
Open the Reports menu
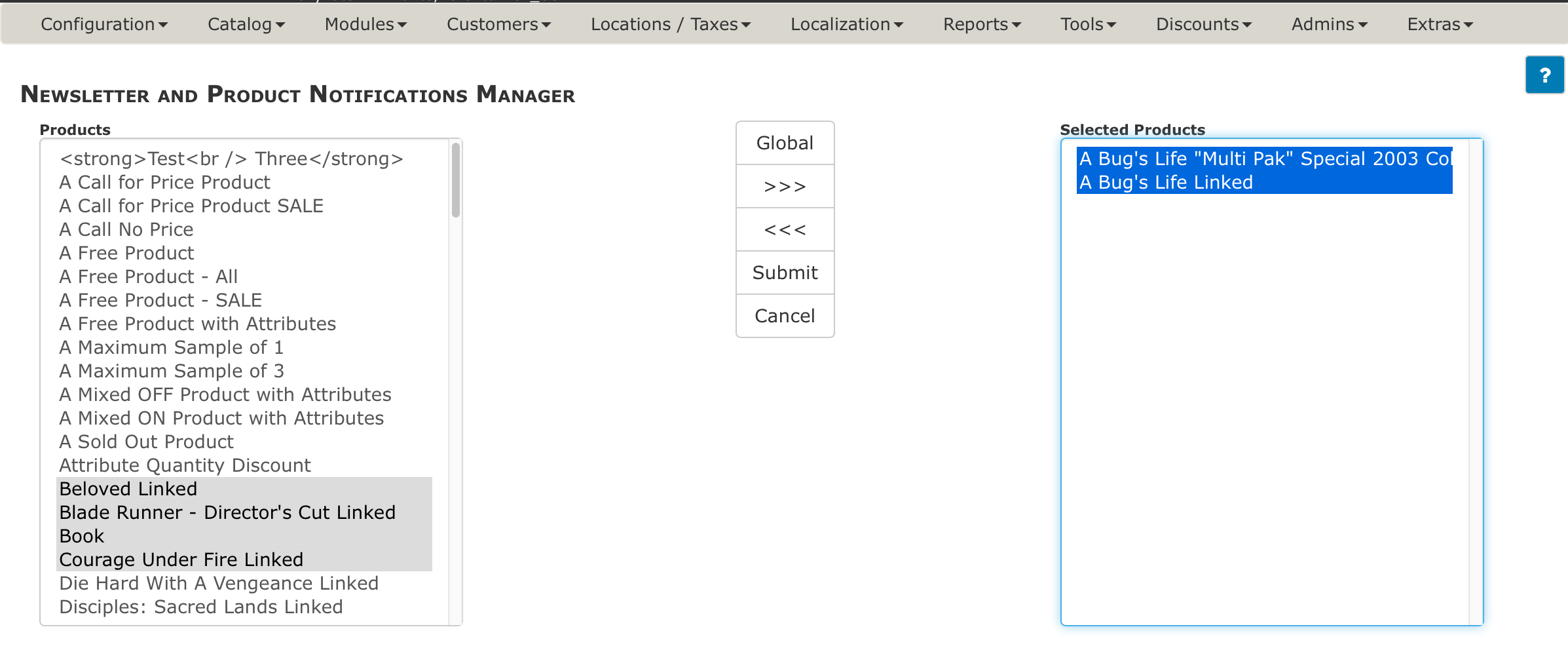(x=982, y=24)
